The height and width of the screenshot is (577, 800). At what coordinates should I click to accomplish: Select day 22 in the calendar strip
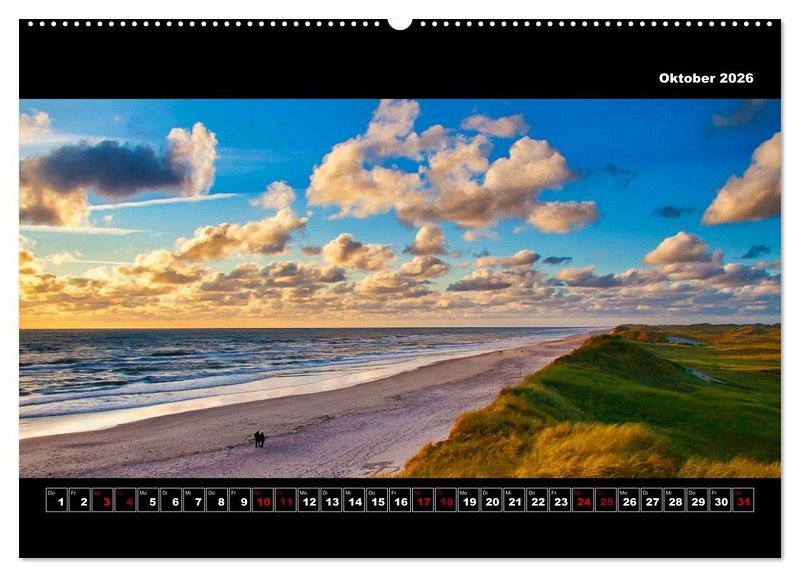[537, 500]
